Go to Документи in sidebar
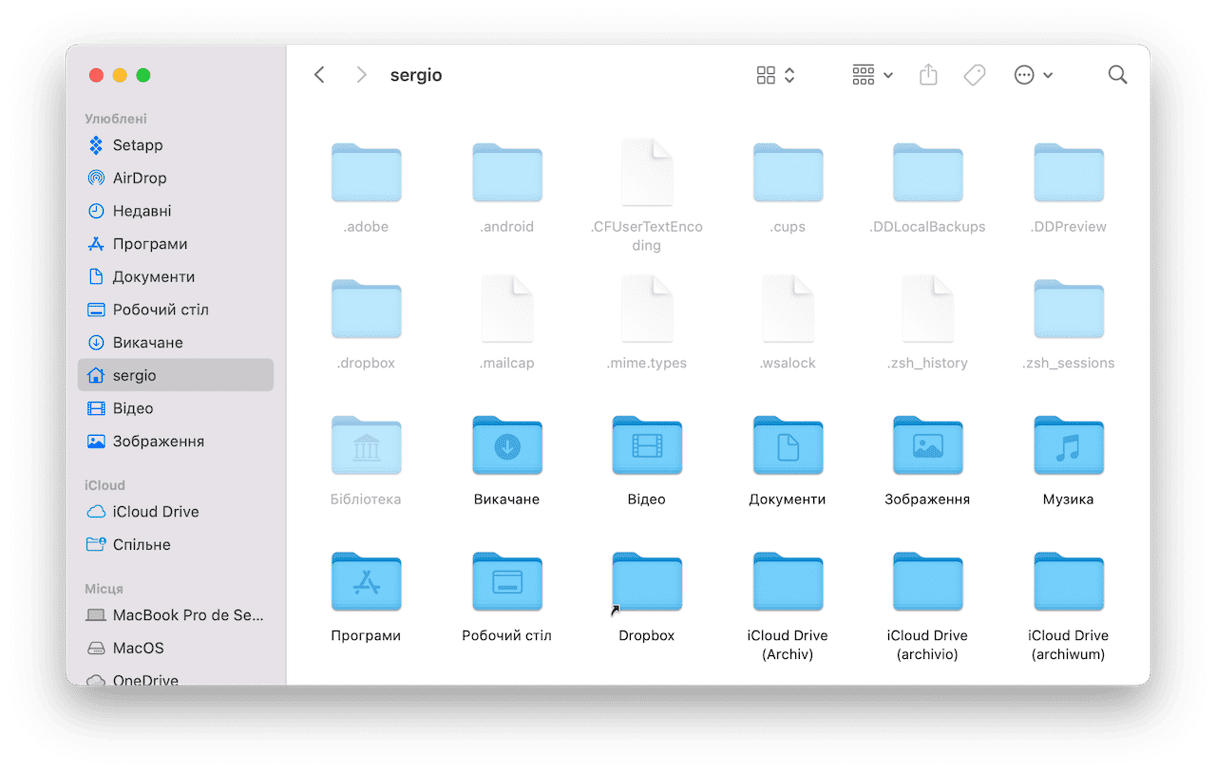 pos(153,277)
